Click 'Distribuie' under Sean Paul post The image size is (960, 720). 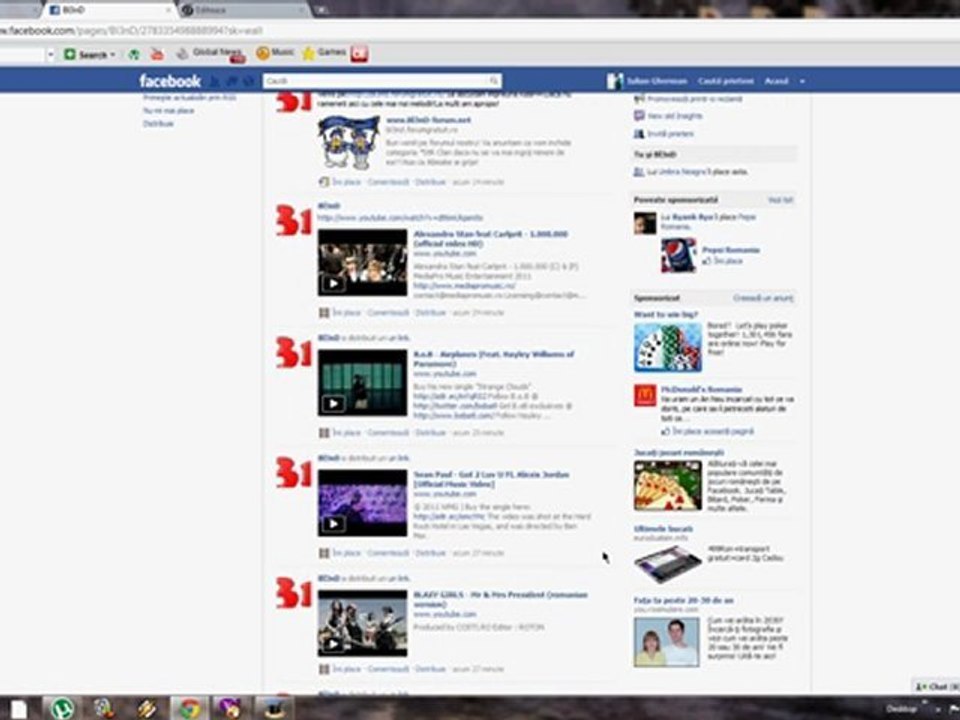tap(430, 553)
